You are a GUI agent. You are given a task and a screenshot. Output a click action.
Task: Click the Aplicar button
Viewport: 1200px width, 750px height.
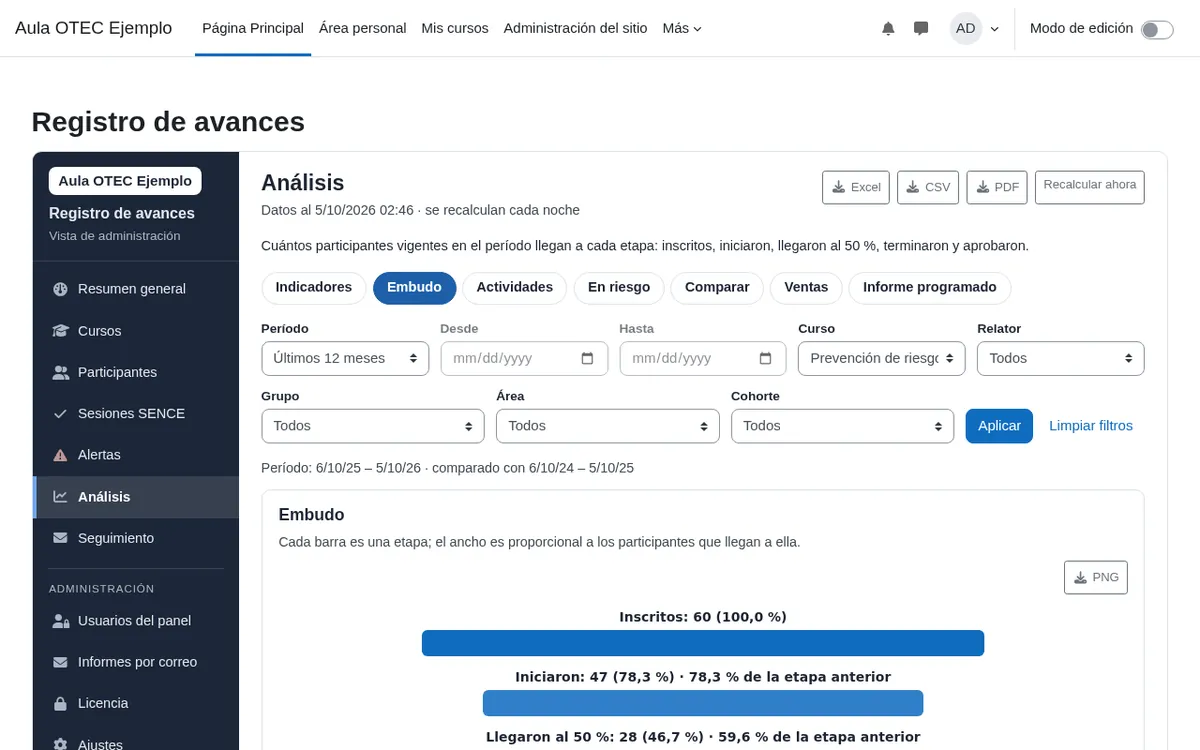999,426
